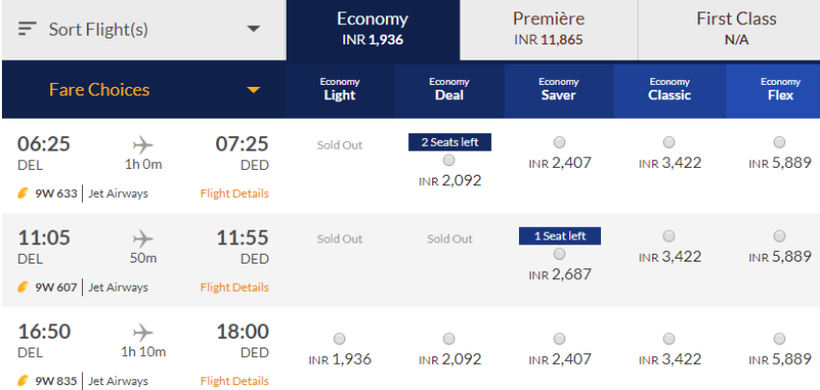Choose Economy Light INR 1,936 on the 16:50 flight

pos(339,339)
